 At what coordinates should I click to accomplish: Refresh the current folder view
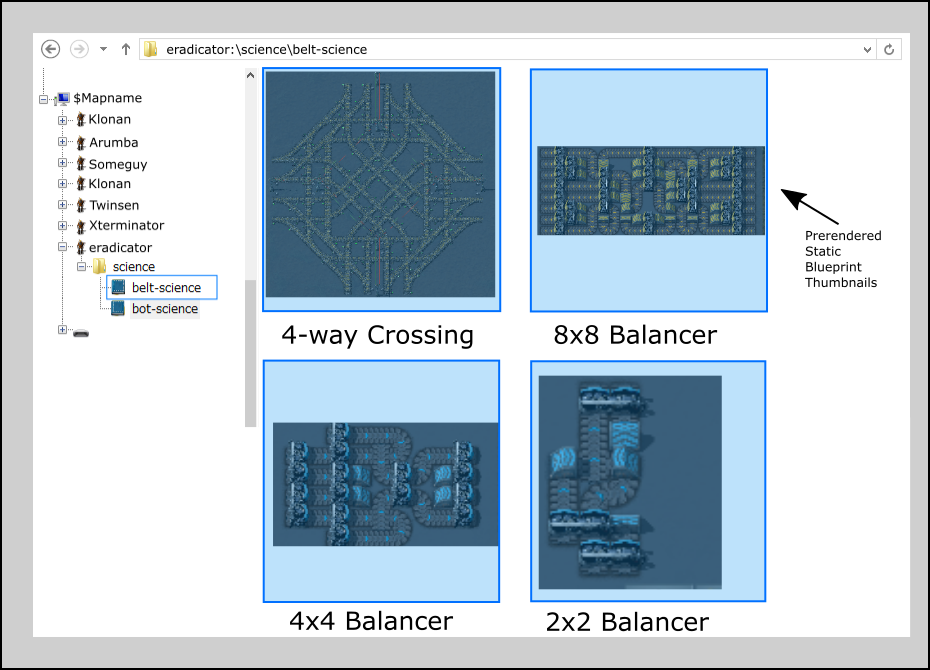click(x=888, y=50)
